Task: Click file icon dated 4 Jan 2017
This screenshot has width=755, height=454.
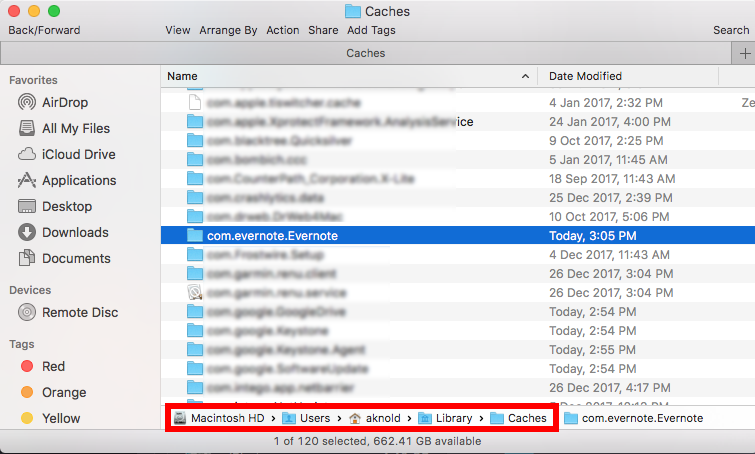Action: [195, 102]
